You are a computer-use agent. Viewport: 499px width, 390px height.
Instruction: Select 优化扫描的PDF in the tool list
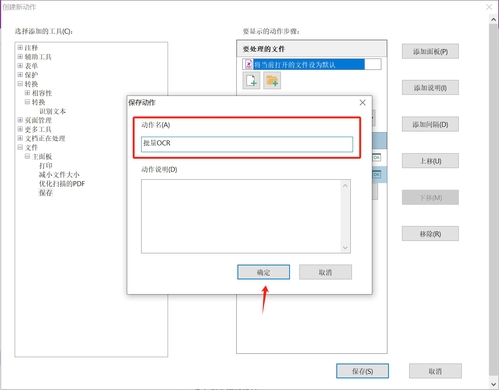pos(62,184)
